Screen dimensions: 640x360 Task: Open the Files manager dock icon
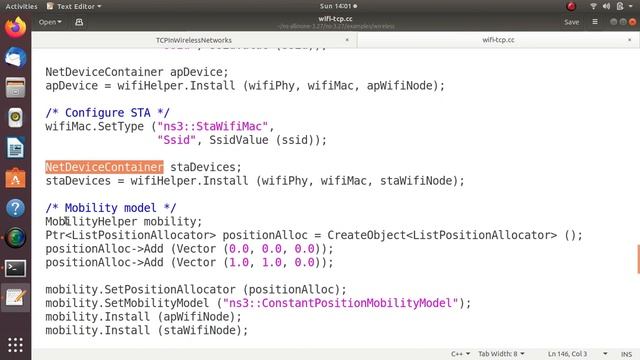(x=16, y=88)
